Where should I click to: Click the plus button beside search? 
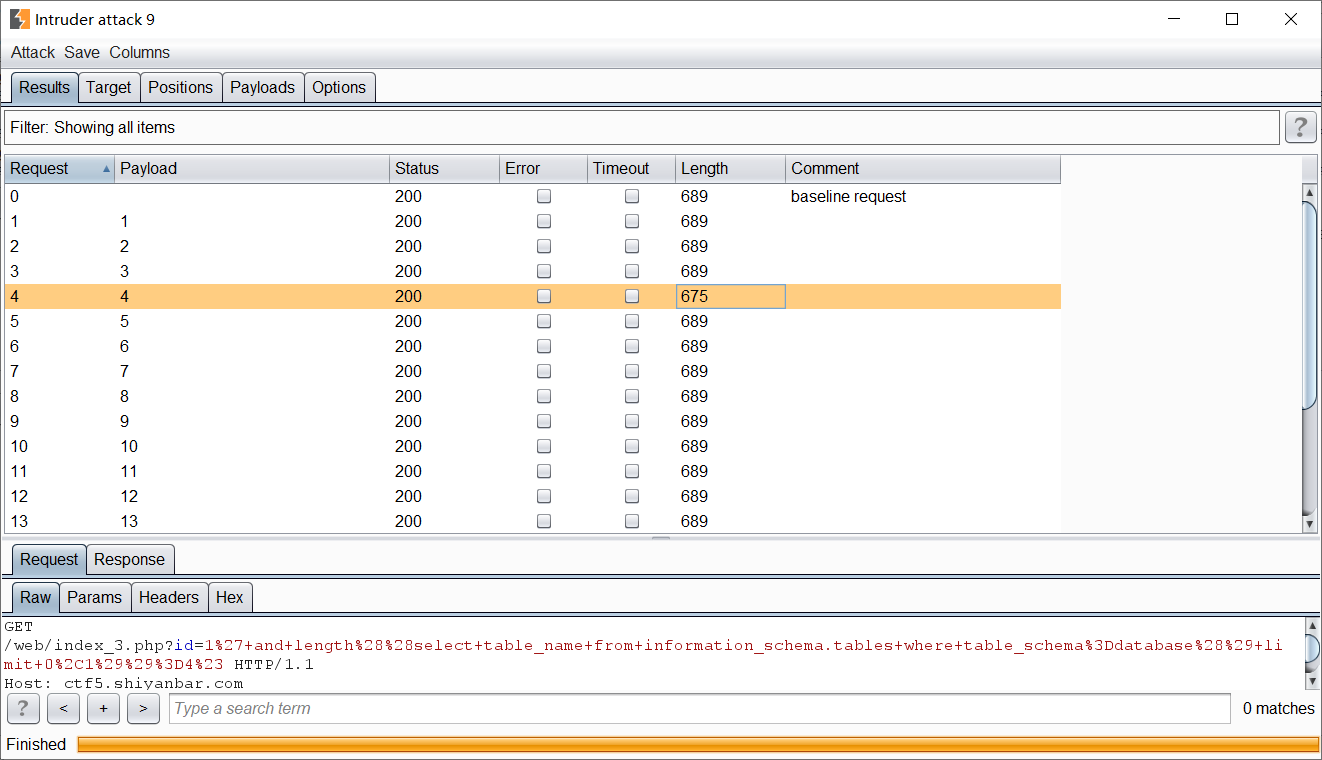(103, 709)
